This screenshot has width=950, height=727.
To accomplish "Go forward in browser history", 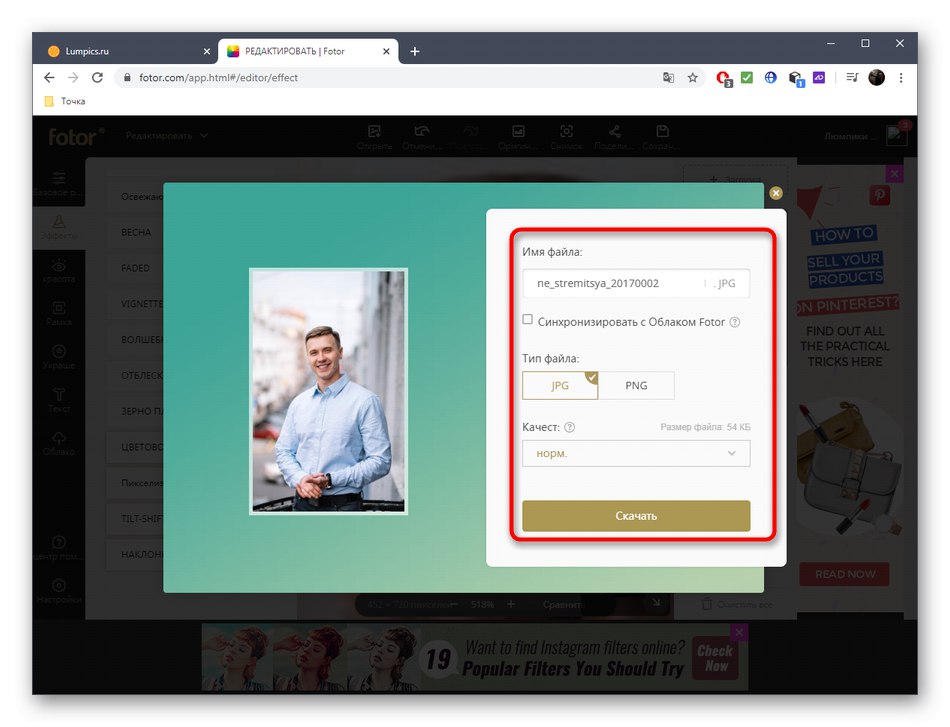I will pyautogui.click(x=73, y=78).
